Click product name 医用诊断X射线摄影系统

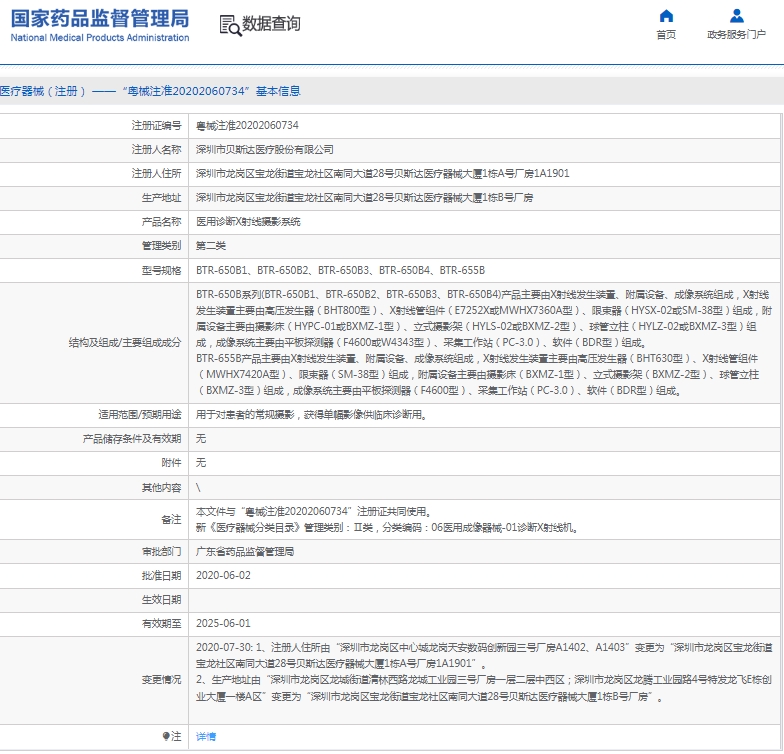[248, 222]
